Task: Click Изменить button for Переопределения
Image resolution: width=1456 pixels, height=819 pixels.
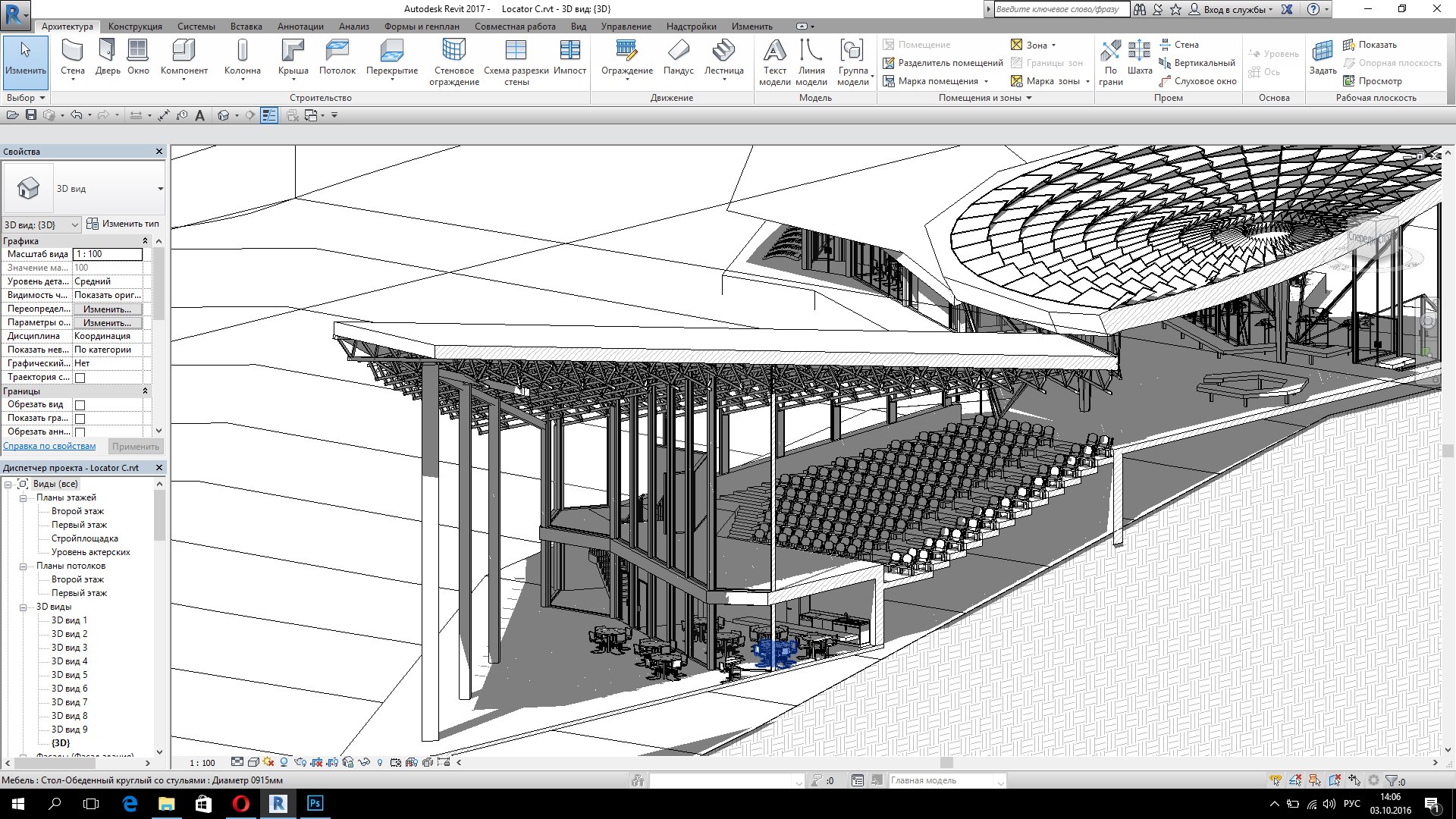Action: (107, 309)
